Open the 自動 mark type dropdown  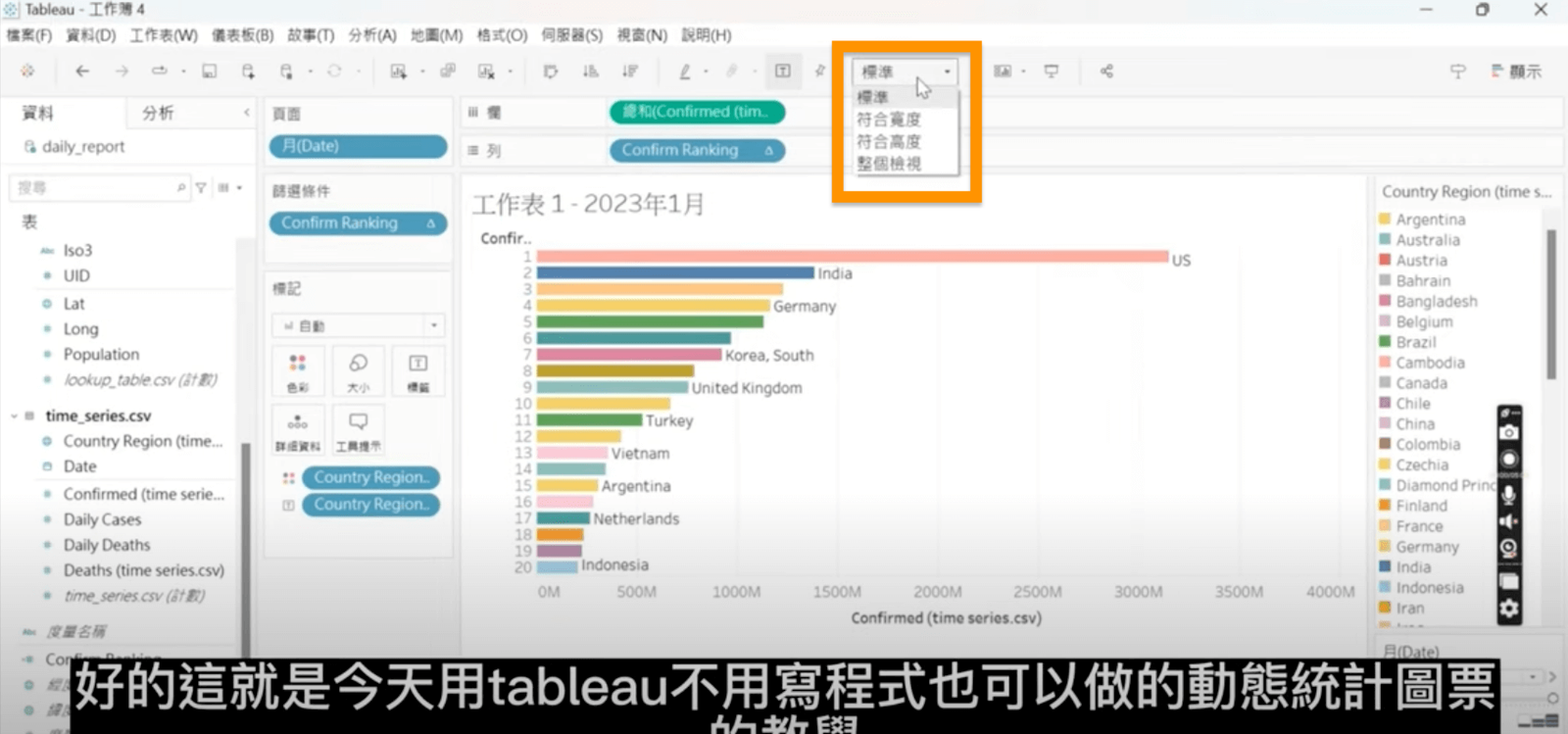tap(359, 325)
